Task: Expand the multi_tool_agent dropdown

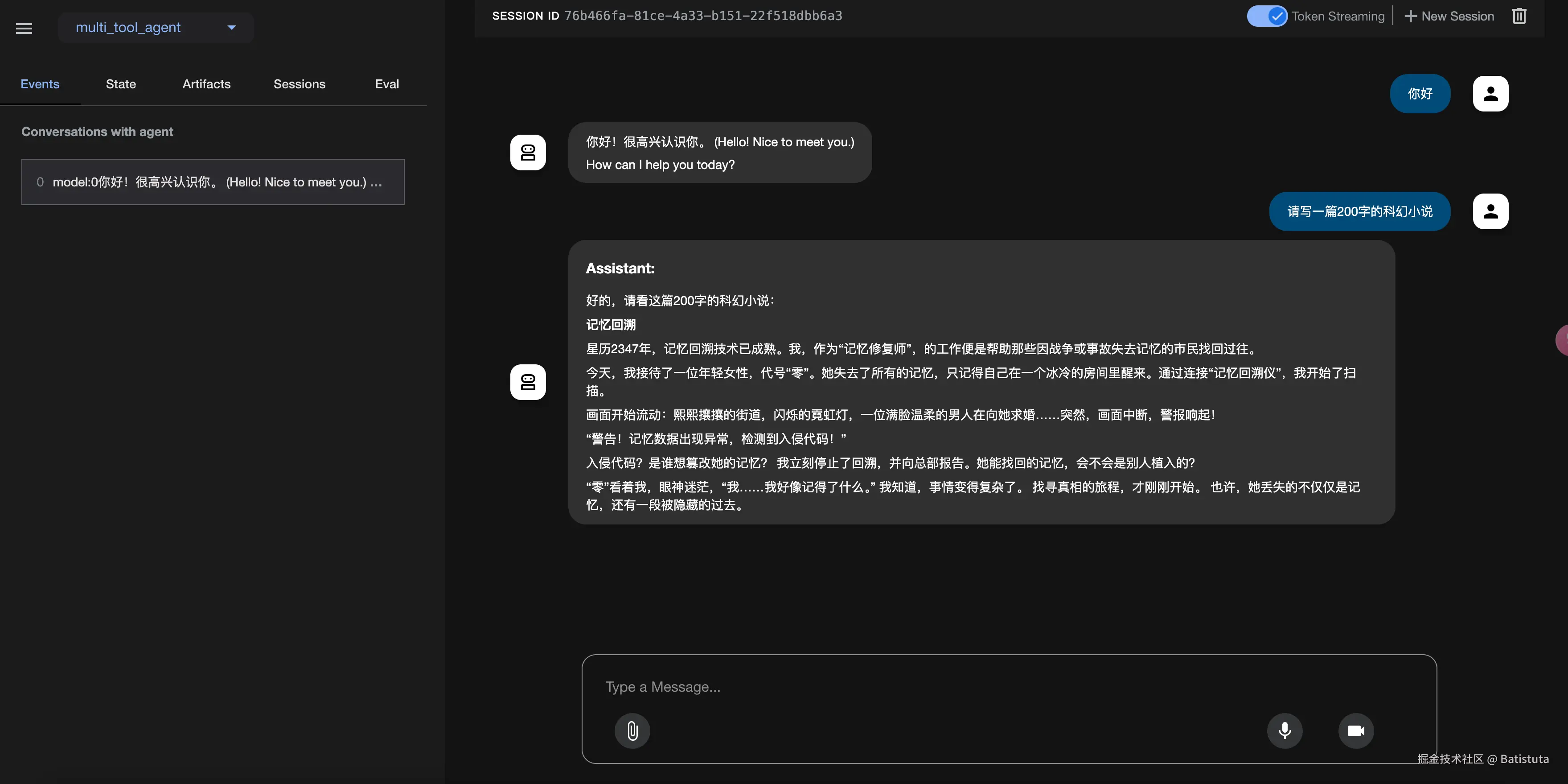Action: 155,27
